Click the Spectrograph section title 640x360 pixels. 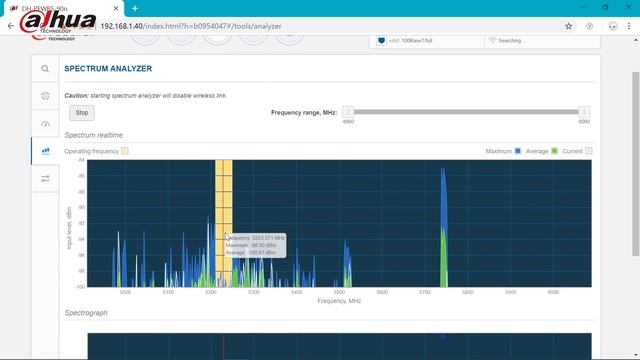86,313
